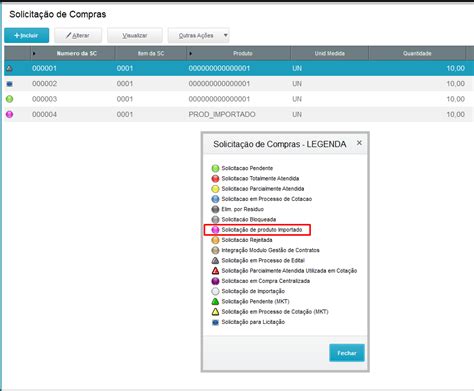Image resolution: width=474 pixels, height=391 pixels.
Task: Click 'Solicitacao Totalmente Atendida' legend text
Action: pos(260,179)
